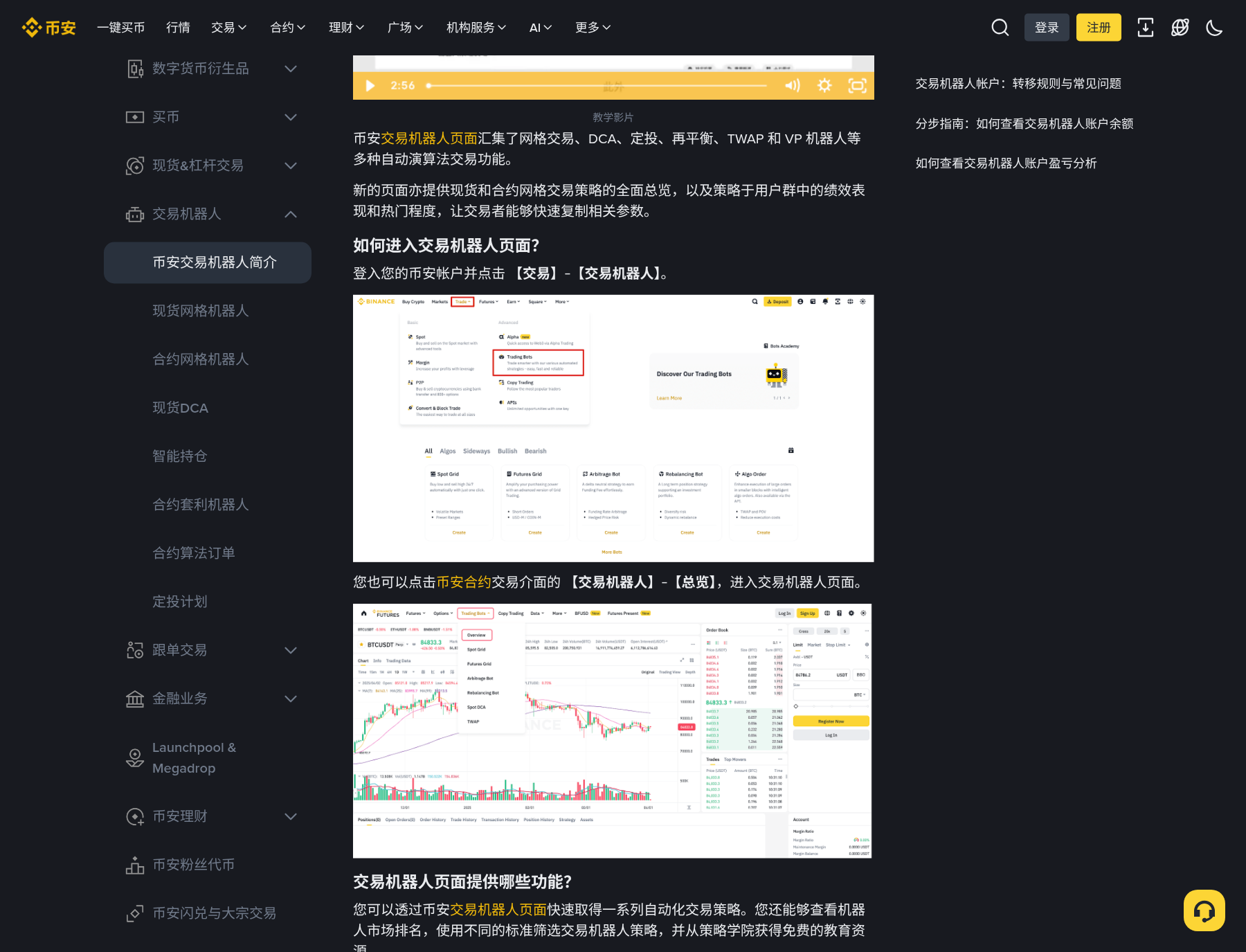Click the video progress bar
Viewport: 1246px width, 952px height.
click(597, 86)
